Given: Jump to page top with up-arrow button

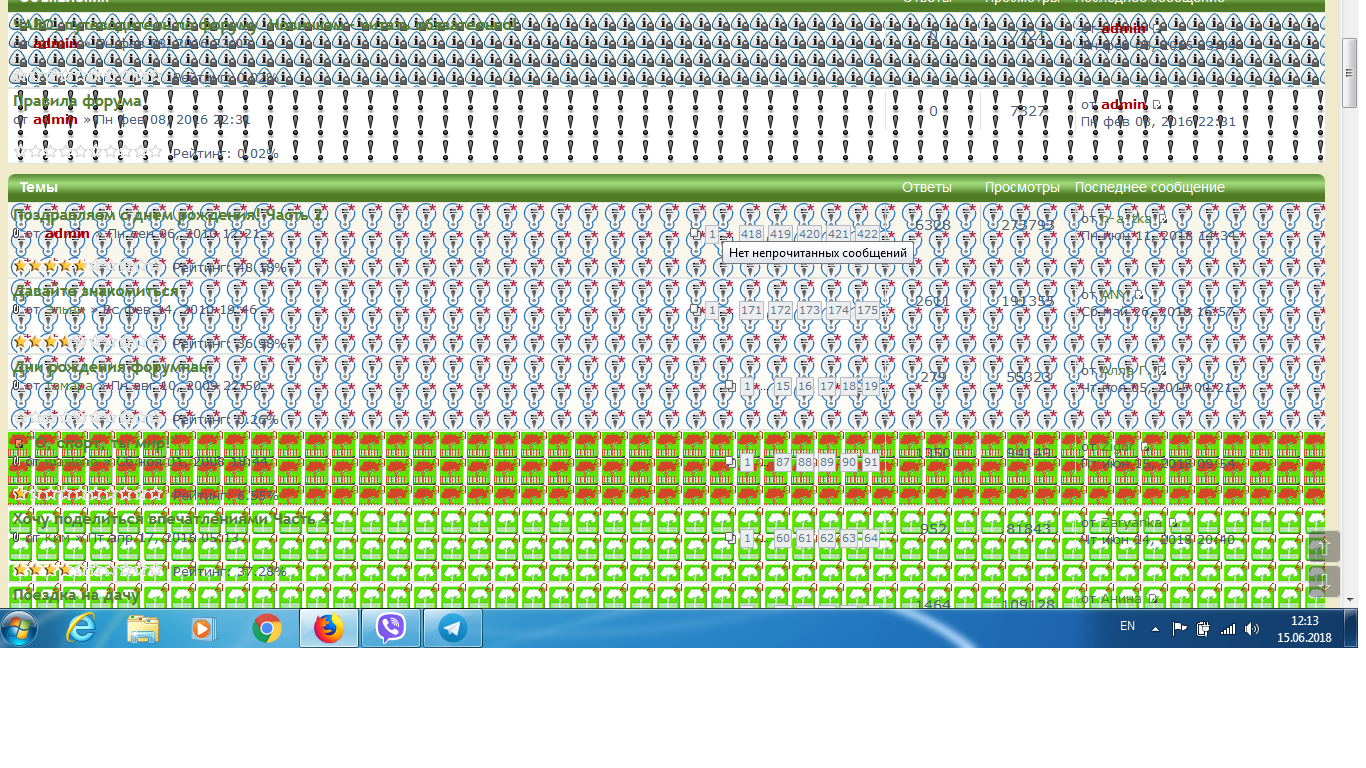Looking at the screenshot, I should 1324,546.
